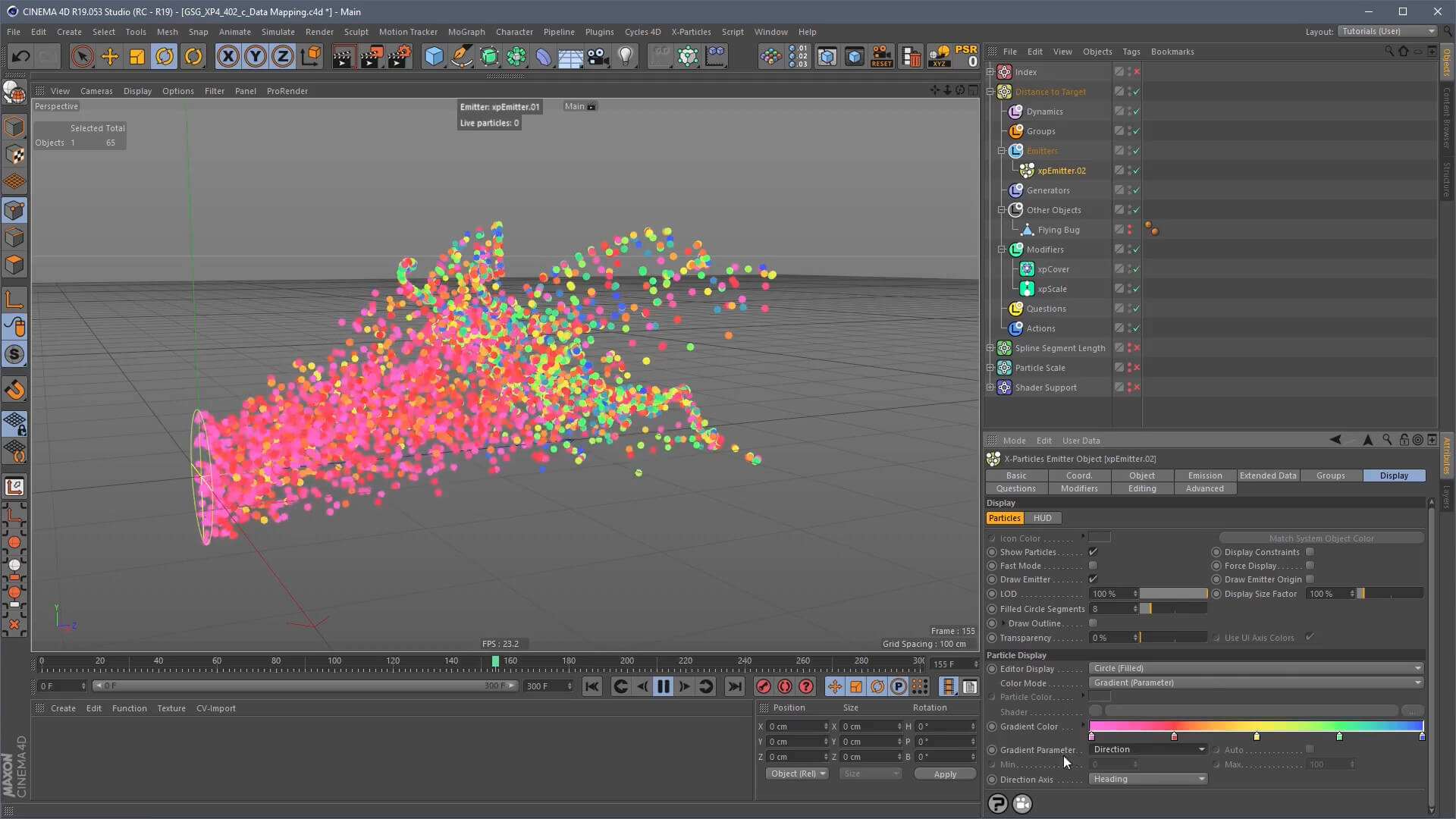Screen dimensions: 1456x819
Task: Enable the Fast Mode checkbox
Action: click(x=1093, y=566)
